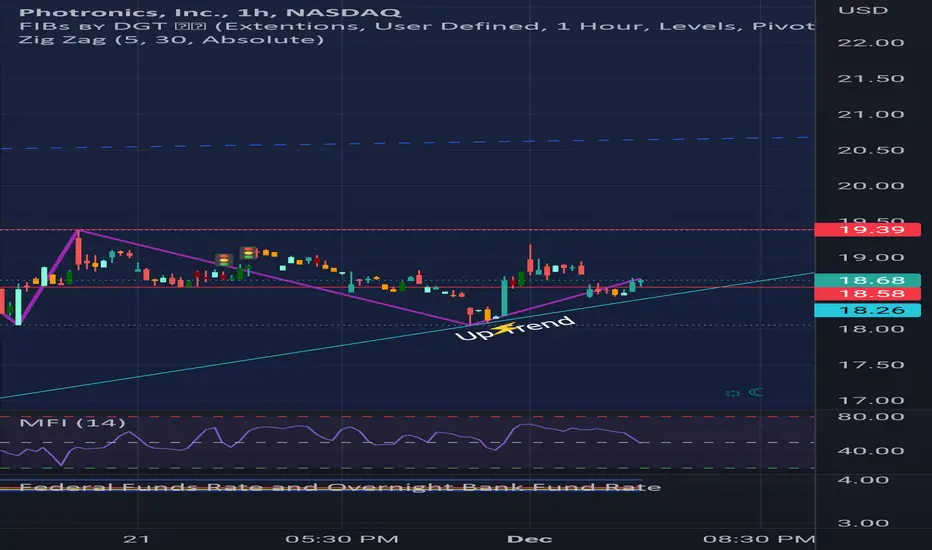The height and width of the screenshot is (550, 932).
Task: Open the FIBs by DGT indicator legend
Action: tap(416, 26)
